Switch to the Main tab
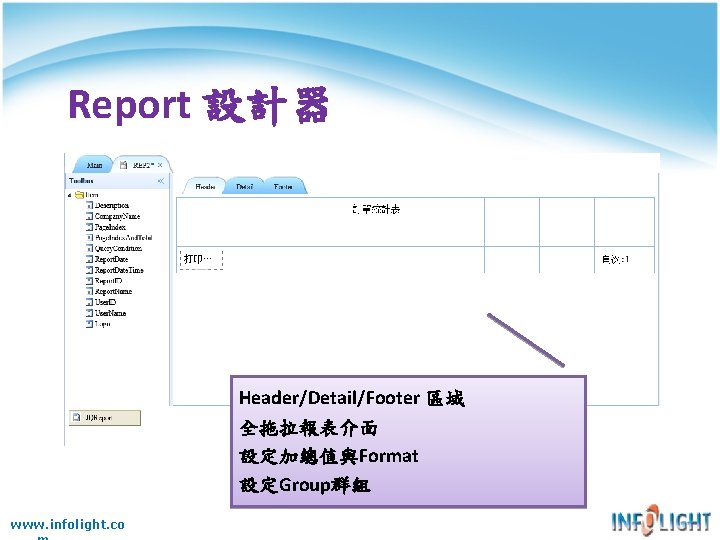The image size is (720, 540). coord(94,165)
